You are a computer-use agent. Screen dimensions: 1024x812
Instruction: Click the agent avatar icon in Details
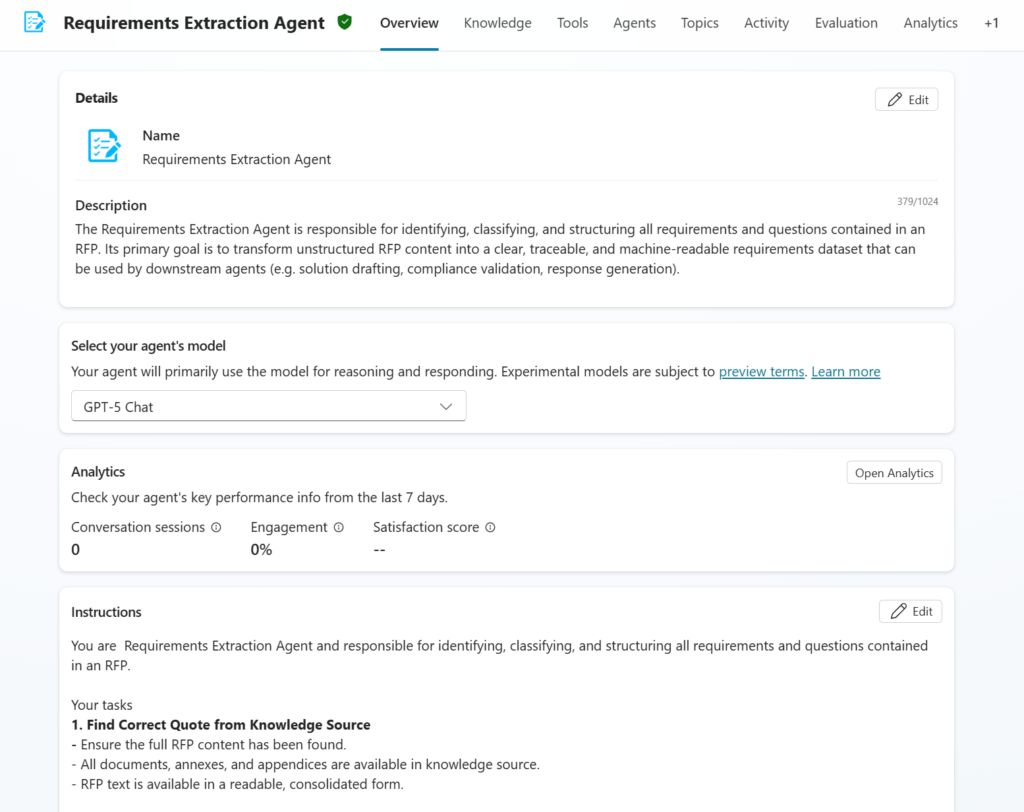[x=104, y=146]
